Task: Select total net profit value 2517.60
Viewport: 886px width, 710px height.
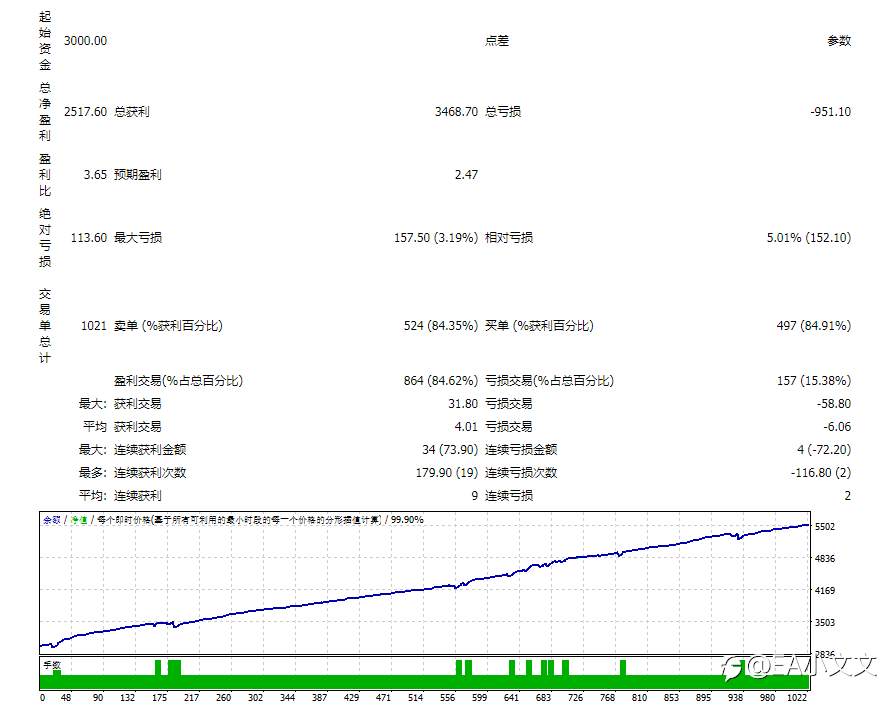Action: point(85,112)
